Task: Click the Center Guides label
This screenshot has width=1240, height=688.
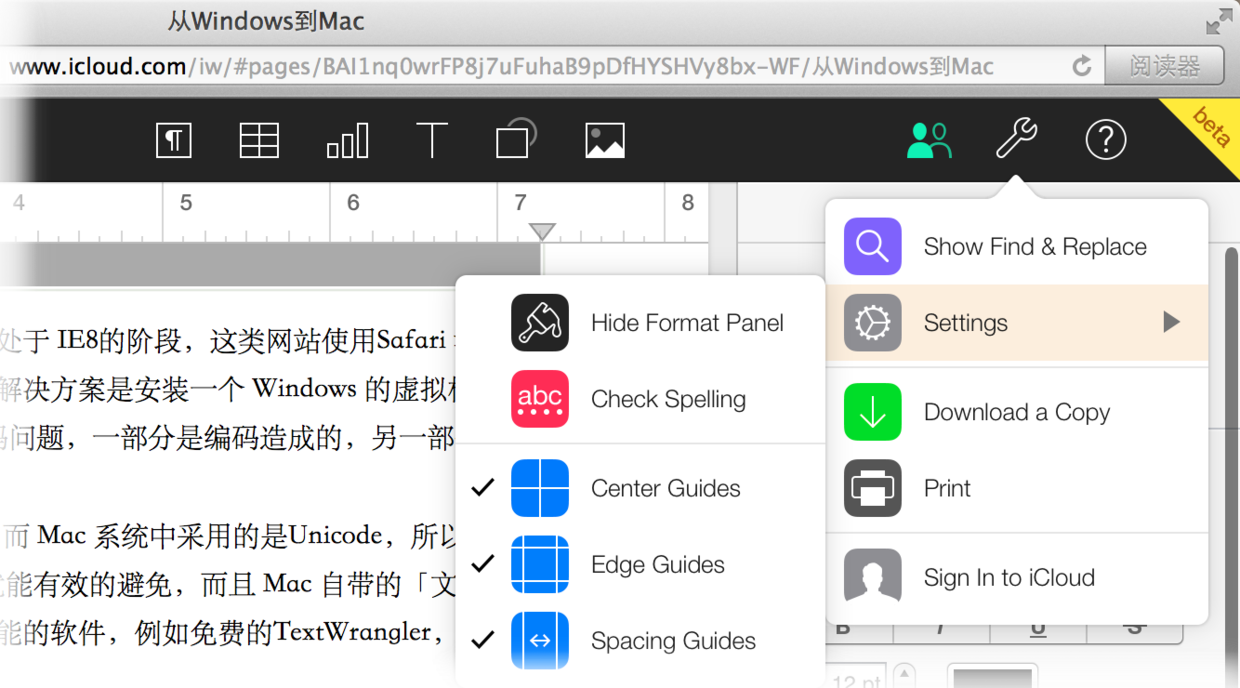Action: point(666,488)
